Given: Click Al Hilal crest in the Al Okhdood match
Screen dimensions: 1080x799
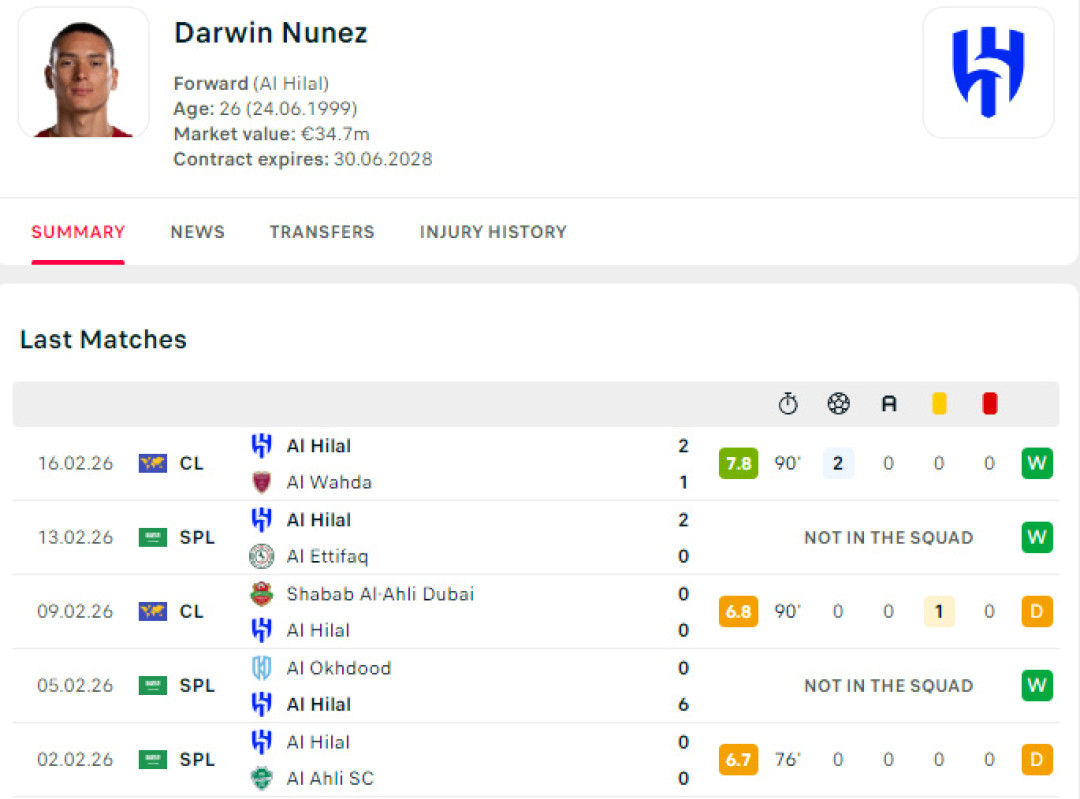Looking at the screenshot, I should [261, 704].
